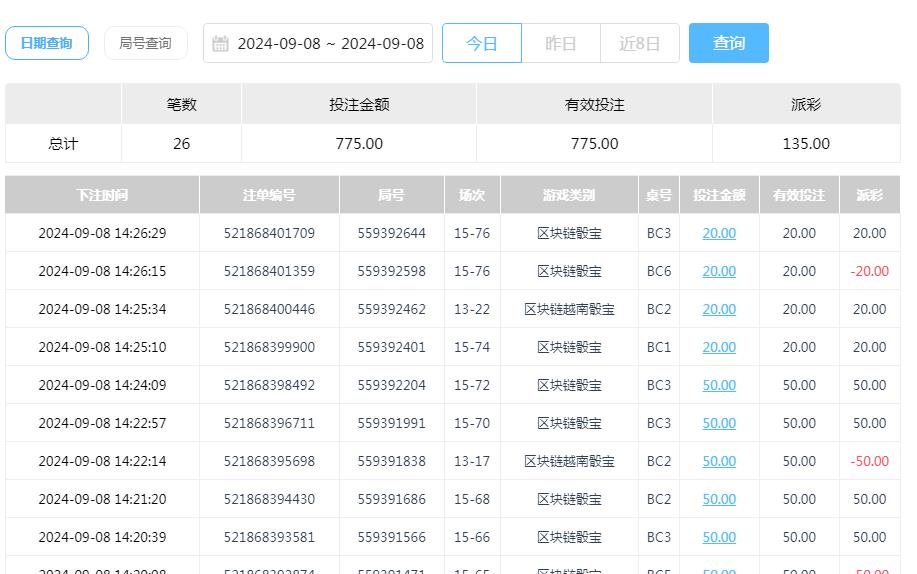Open 50.00 bet link for 14:22:14 row

click(718, 461)
